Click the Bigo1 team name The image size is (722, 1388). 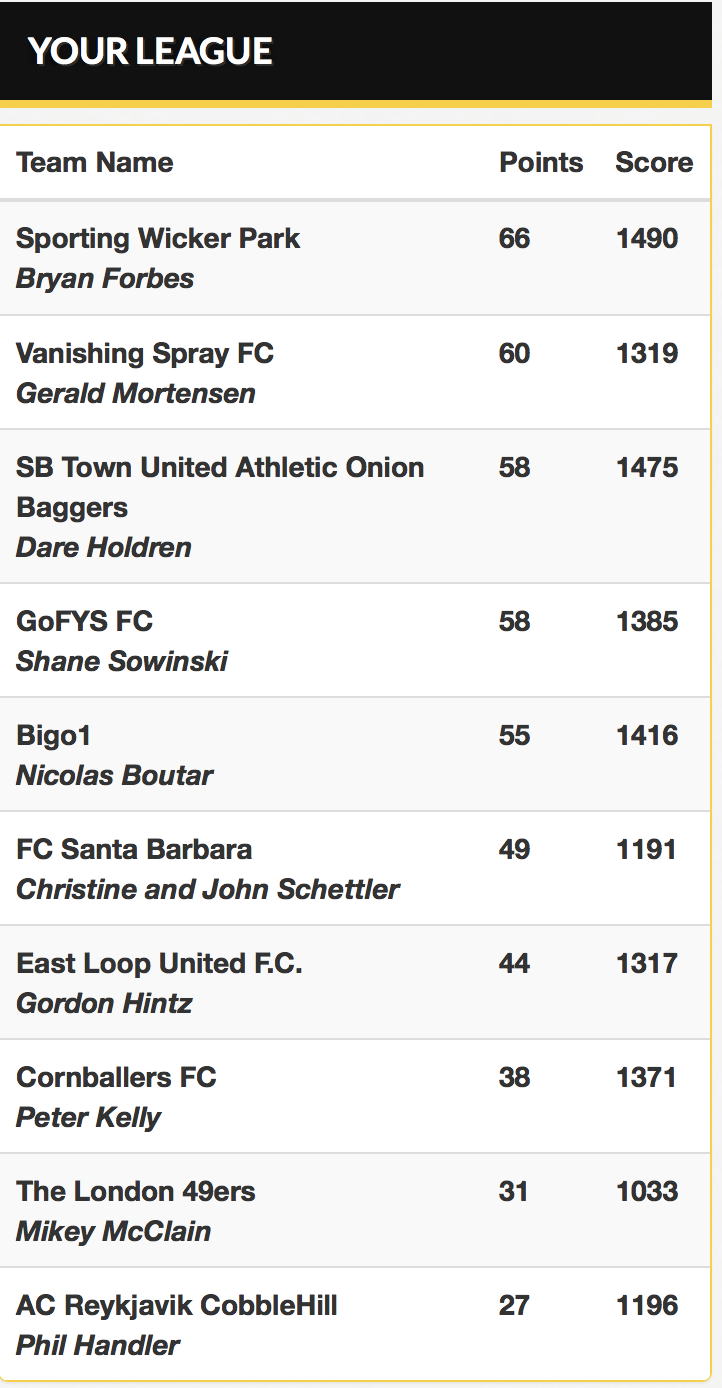[x=54, y=735]
